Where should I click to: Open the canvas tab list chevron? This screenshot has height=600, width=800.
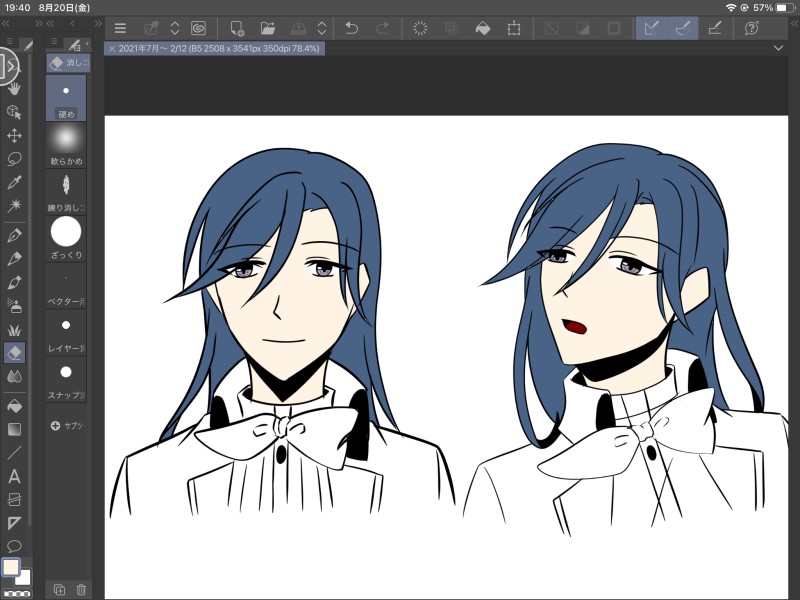pos(778,48)
